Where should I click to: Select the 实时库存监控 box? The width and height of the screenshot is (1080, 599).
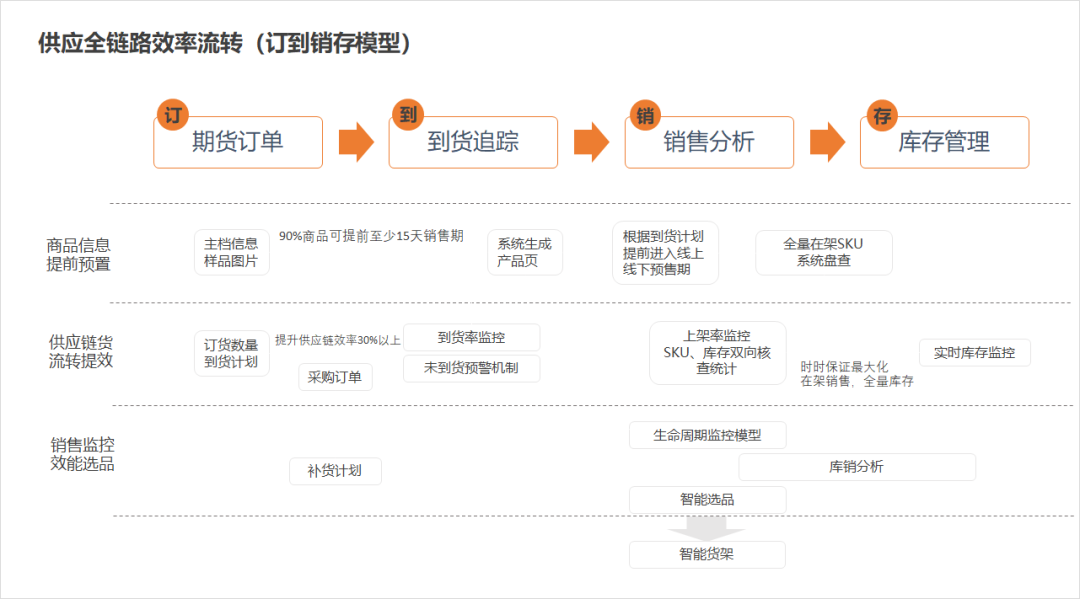tap(975, 353)
